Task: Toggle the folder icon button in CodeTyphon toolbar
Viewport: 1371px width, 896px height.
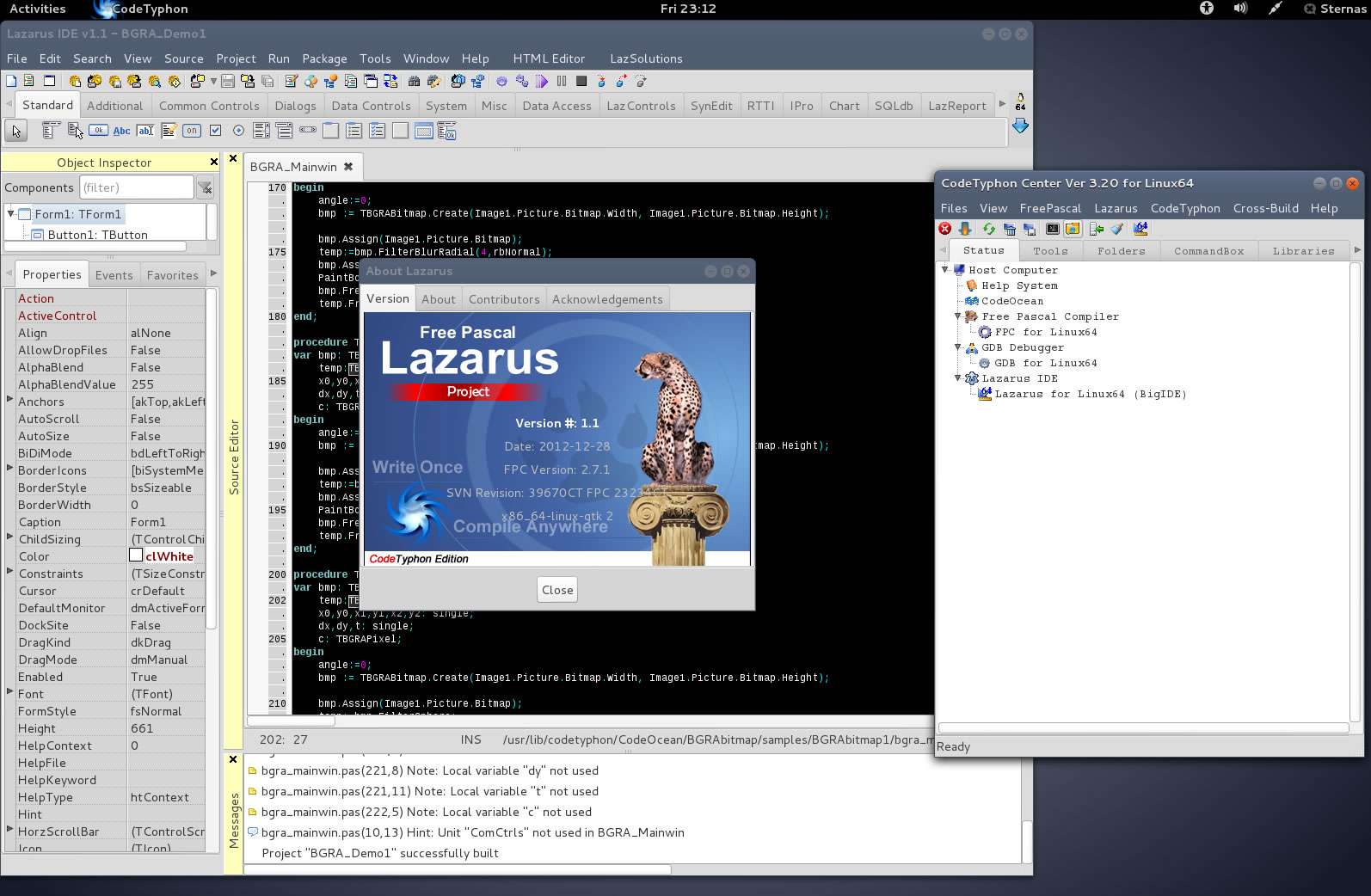Action: (1073, 229)
